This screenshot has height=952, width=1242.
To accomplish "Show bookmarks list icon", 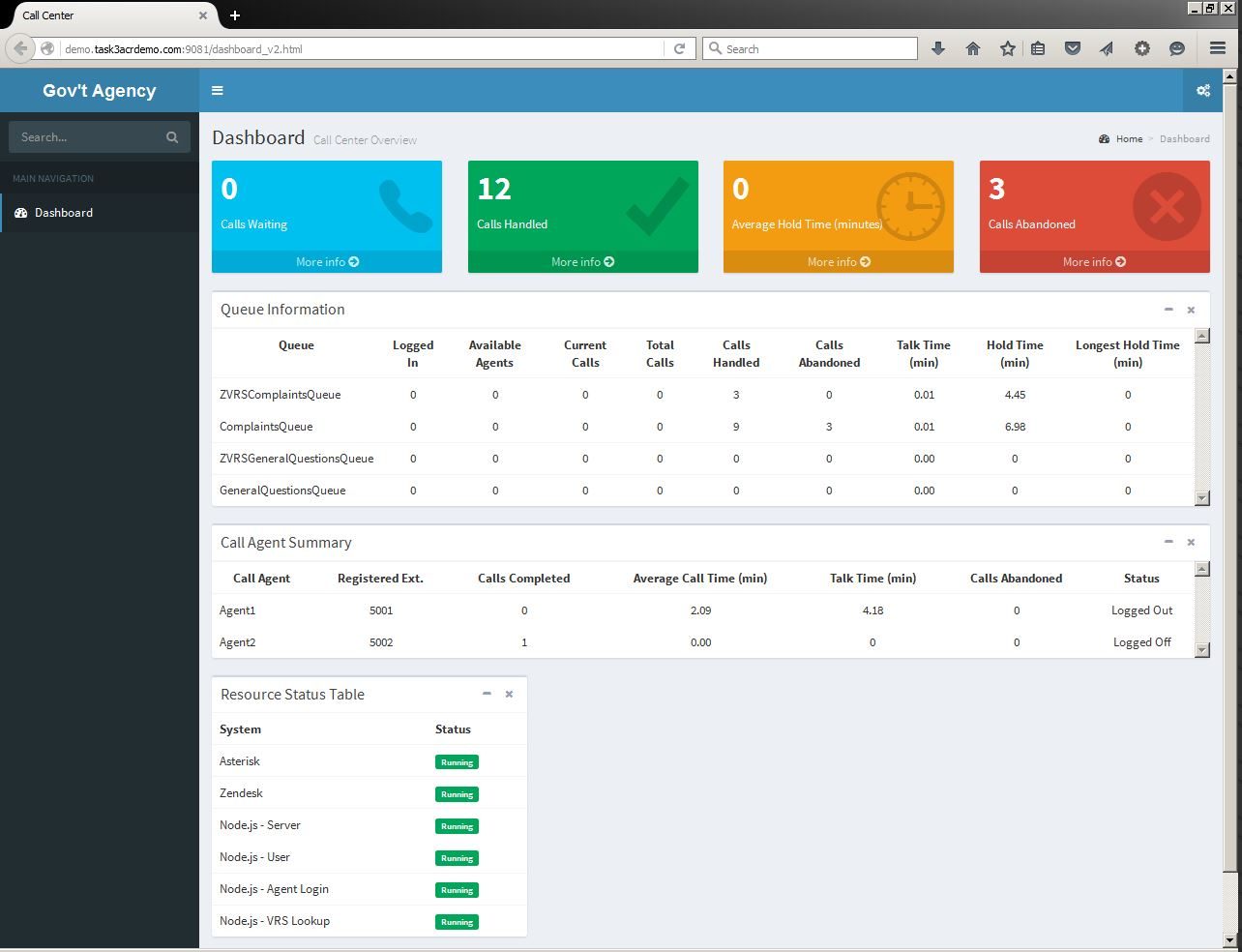I will (x=1038, y=48).
